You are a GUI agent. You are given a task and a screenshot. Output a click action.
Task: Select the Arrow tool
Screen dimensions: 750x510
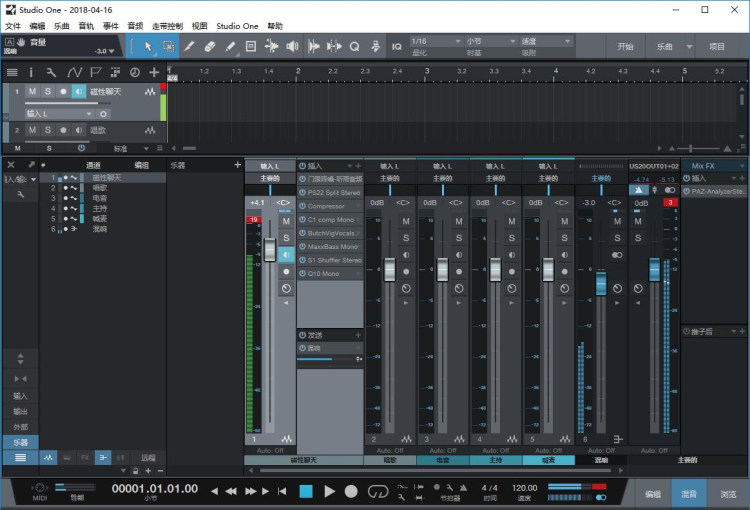[148, 46]
